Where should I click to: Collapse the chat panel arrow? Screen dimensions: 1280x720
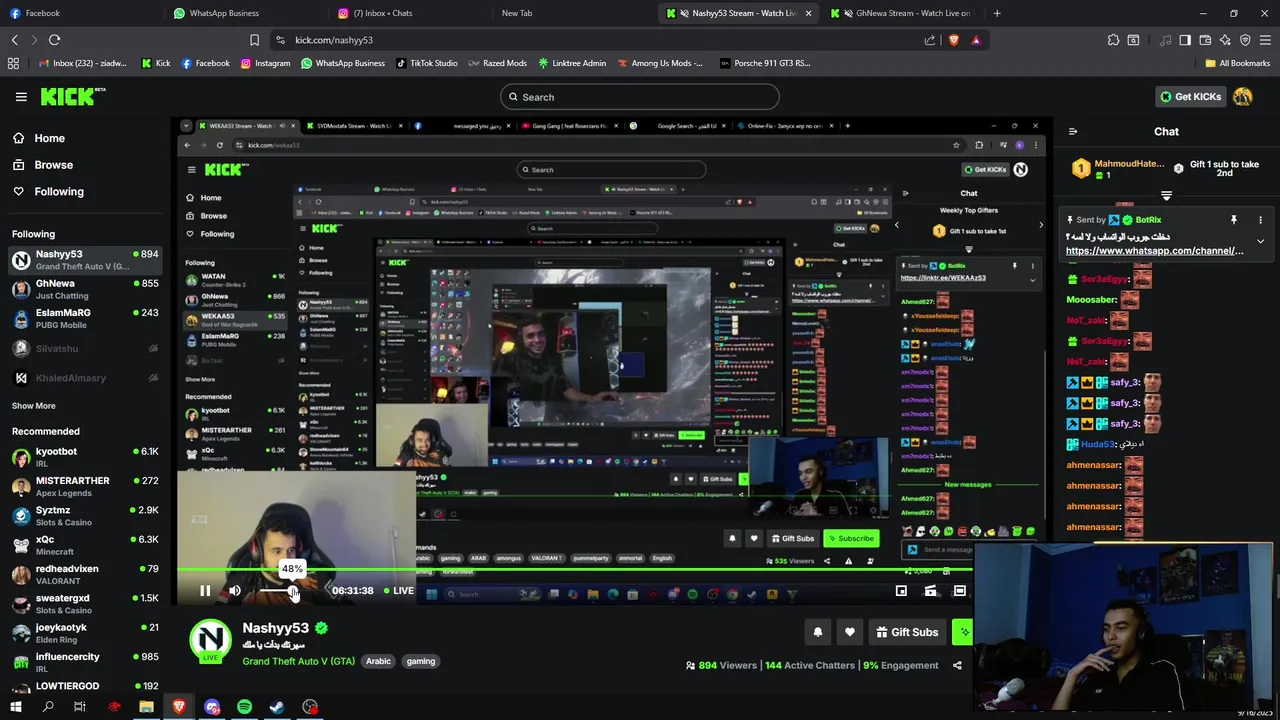(x=1073, y=132)
